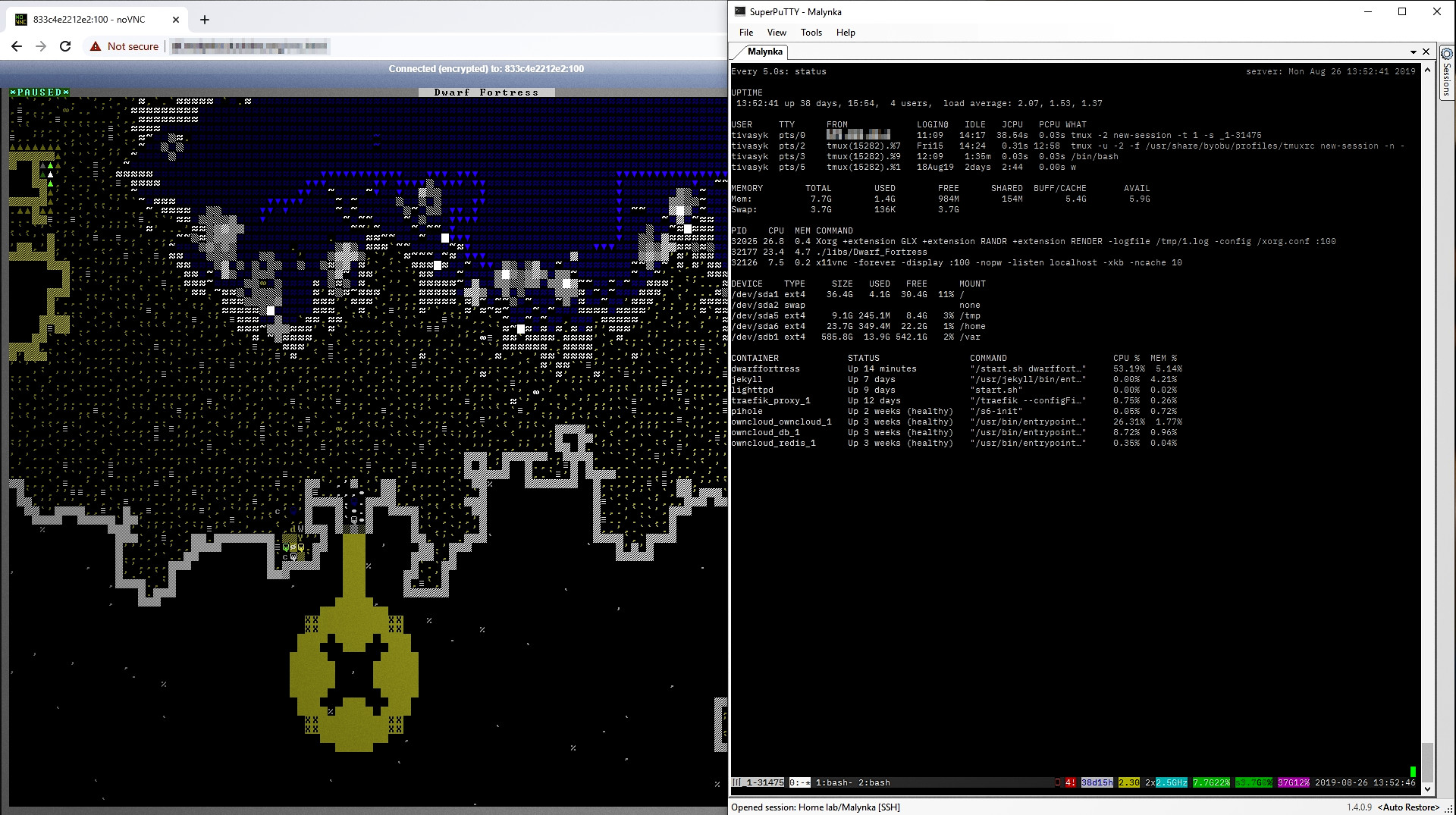Select the Malynka session tab

point(764,52)
